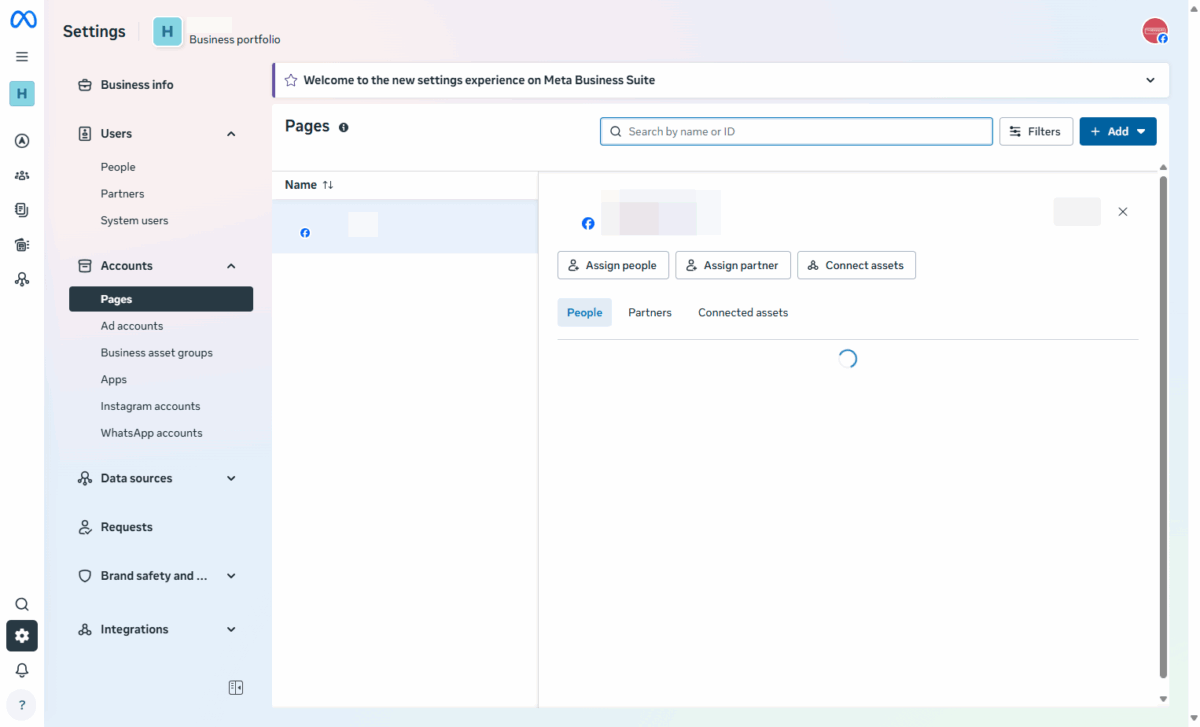Click the settings gear icon
Screen dimensions: 1200x727
click(x=22, y=636)
